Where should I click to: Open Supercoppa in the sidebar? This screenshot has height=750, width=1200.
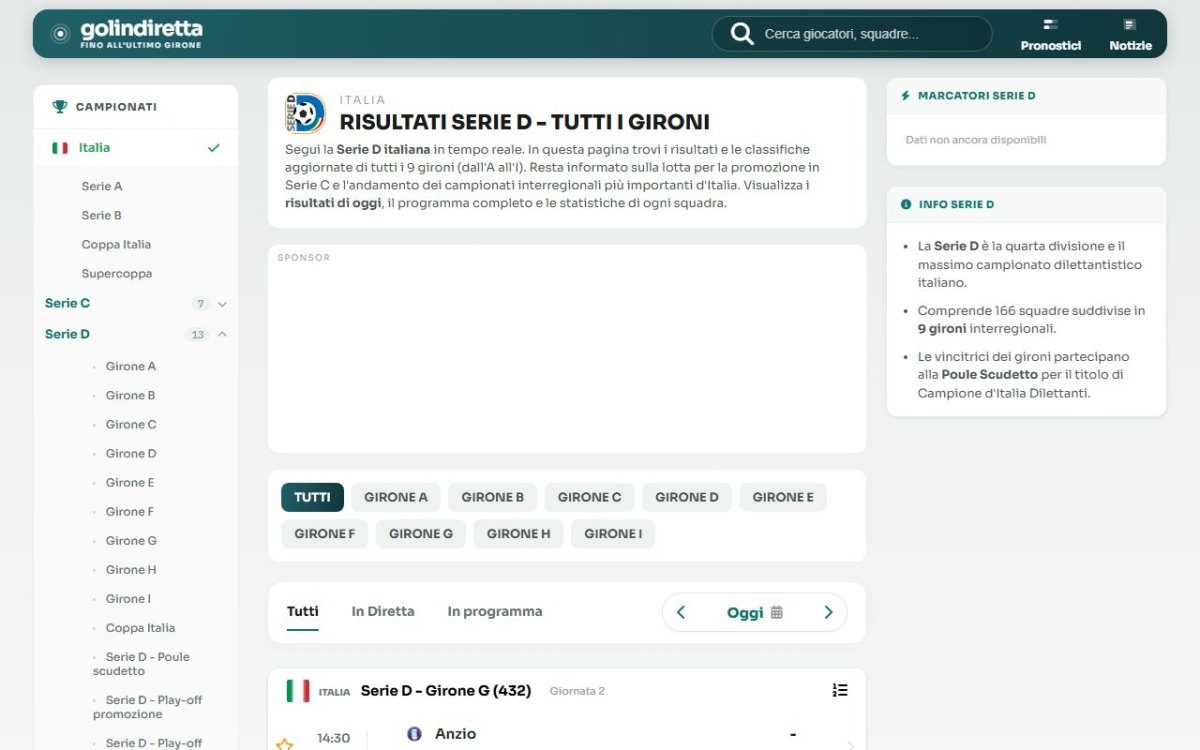pyautogui.click(x=117, y=274)
